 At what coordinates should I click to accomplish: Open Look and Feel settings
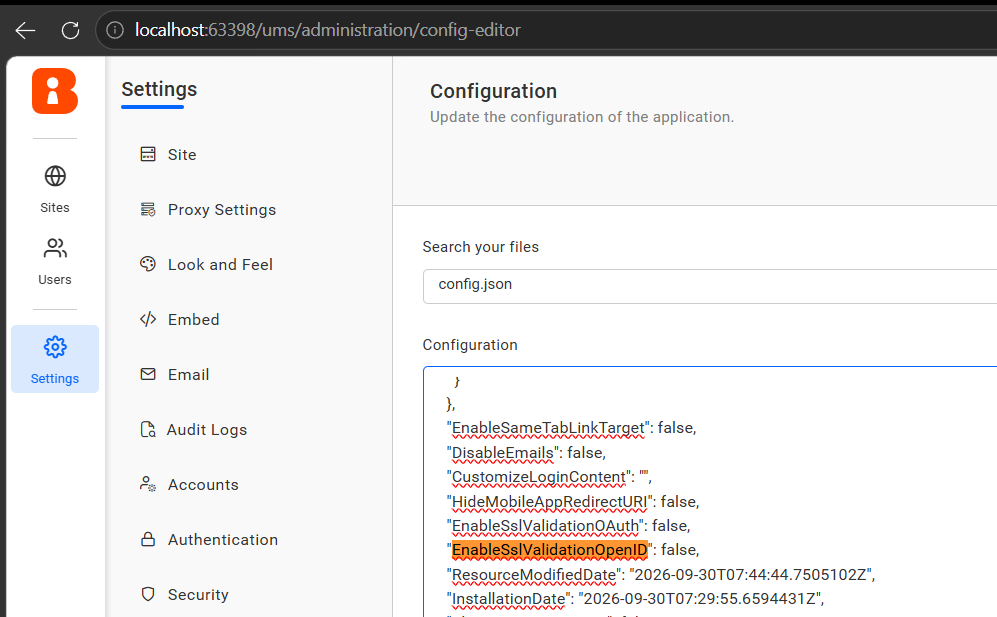pos(220,265)
